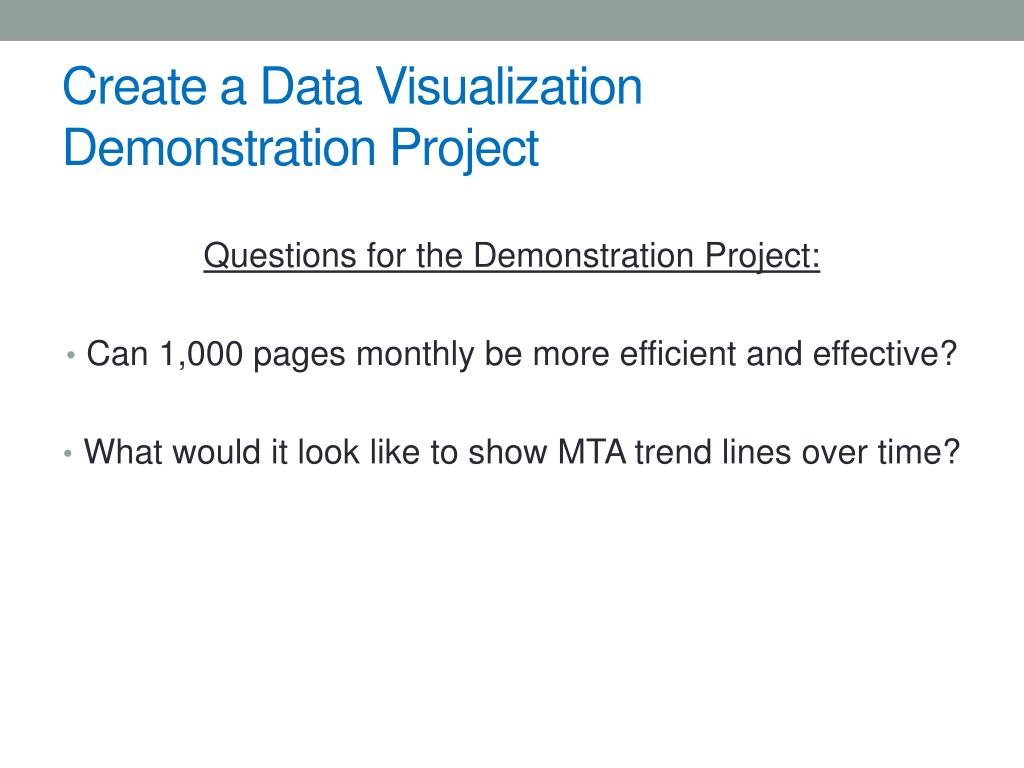Click the gray header bar at top
The width and height of the screenshot is (1024, 768).
click(x=512, y=20)
